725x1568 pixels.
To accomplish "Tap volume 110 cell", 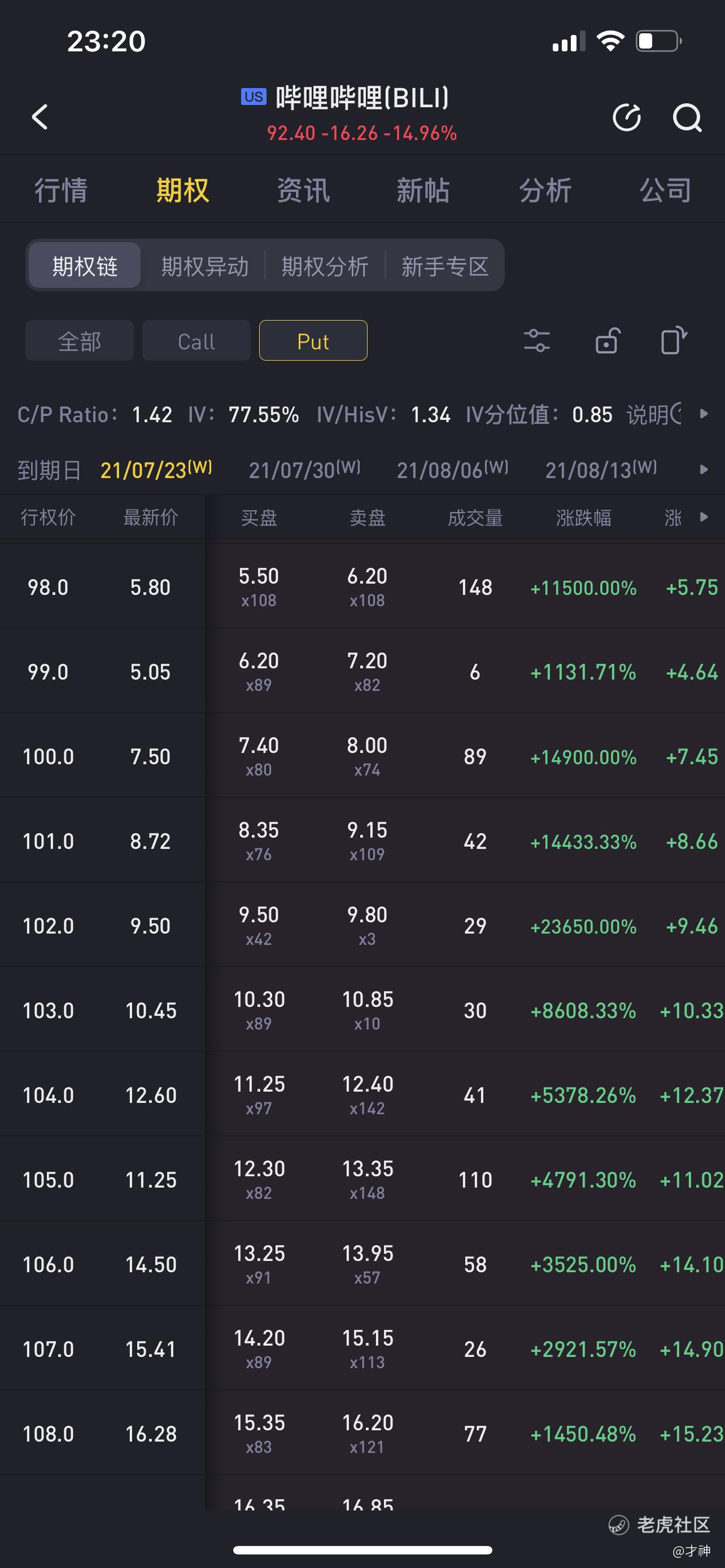I will click(475, 1180).
